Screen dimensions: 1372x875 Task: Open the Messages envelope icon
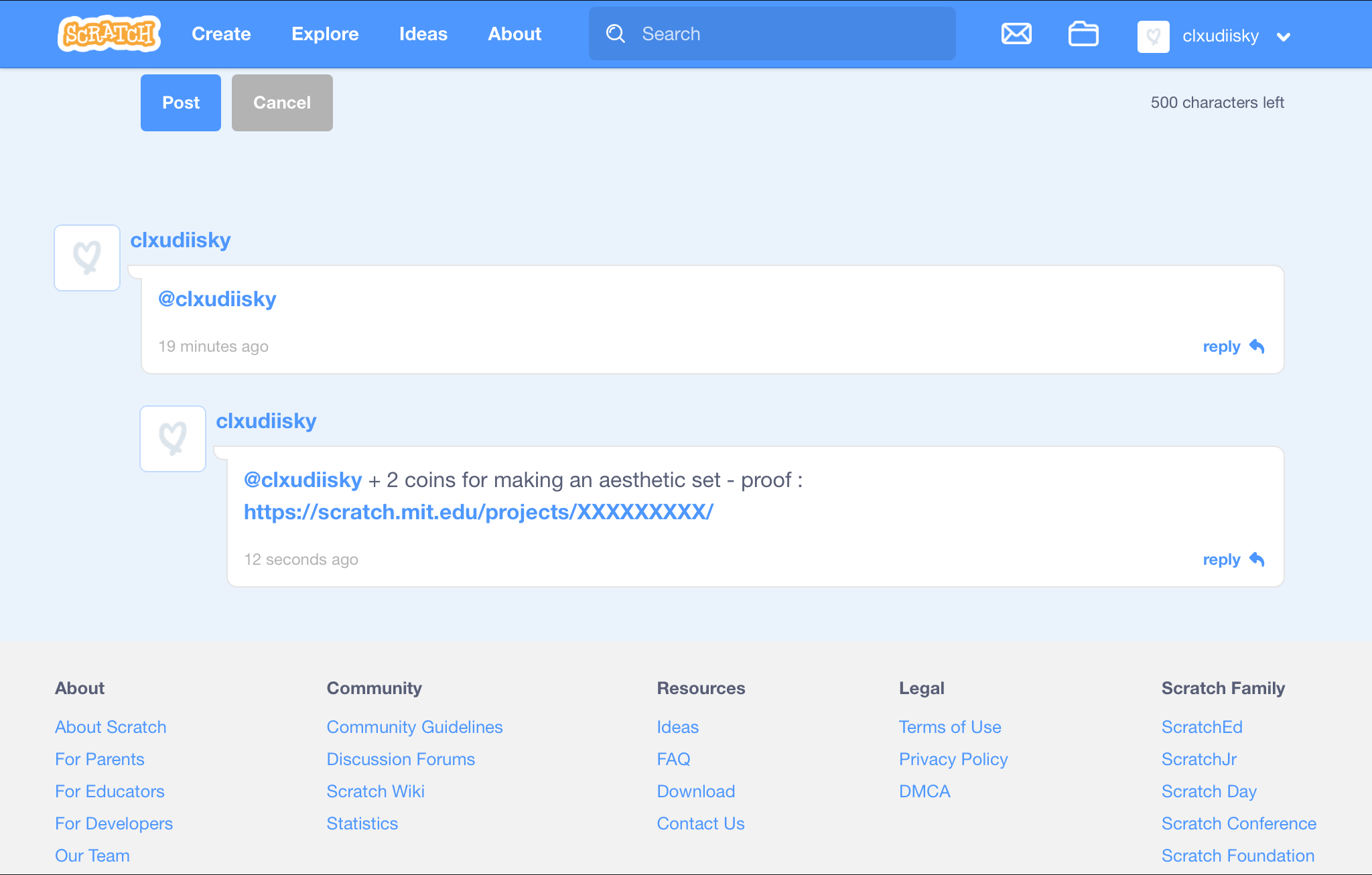click(x=1016, y=33)
